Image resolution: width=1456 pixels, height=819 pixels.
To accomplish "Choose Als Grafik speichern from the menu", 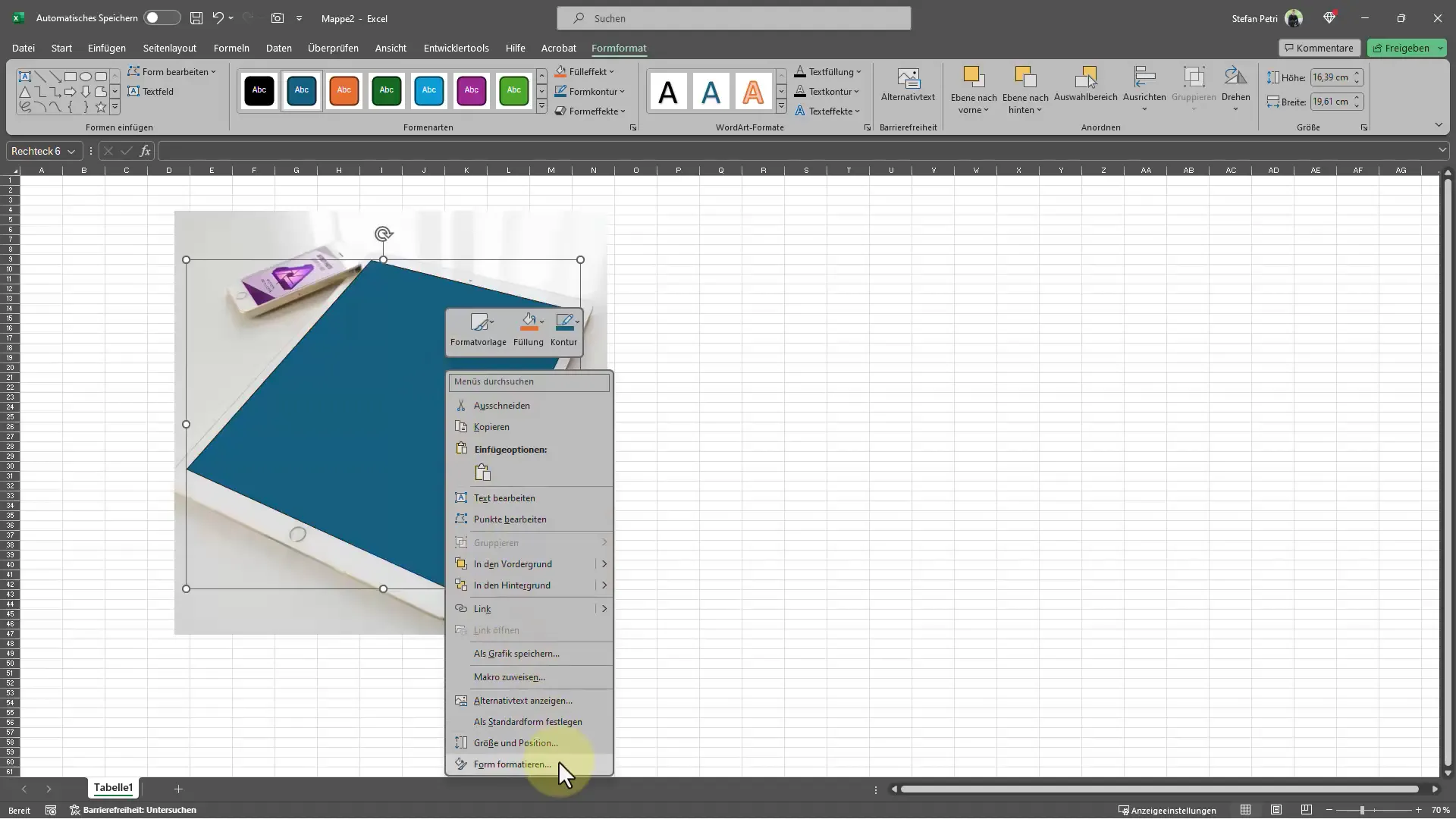I will tap(529, 654).
